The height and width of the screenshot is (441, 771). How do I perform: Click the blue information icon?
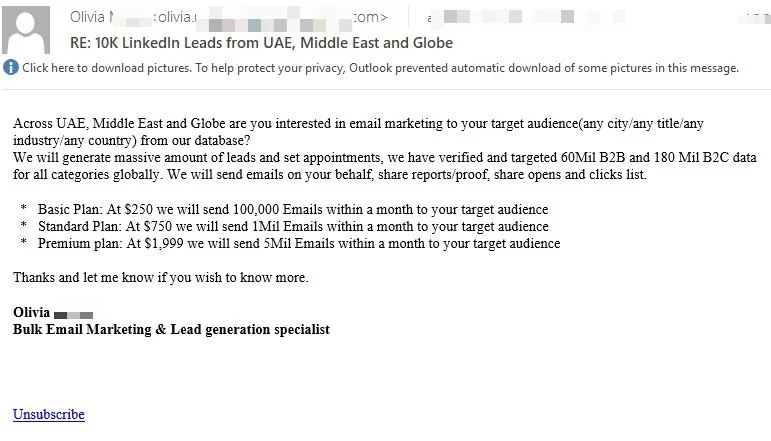pyautogui.click(x=10, y=67)
